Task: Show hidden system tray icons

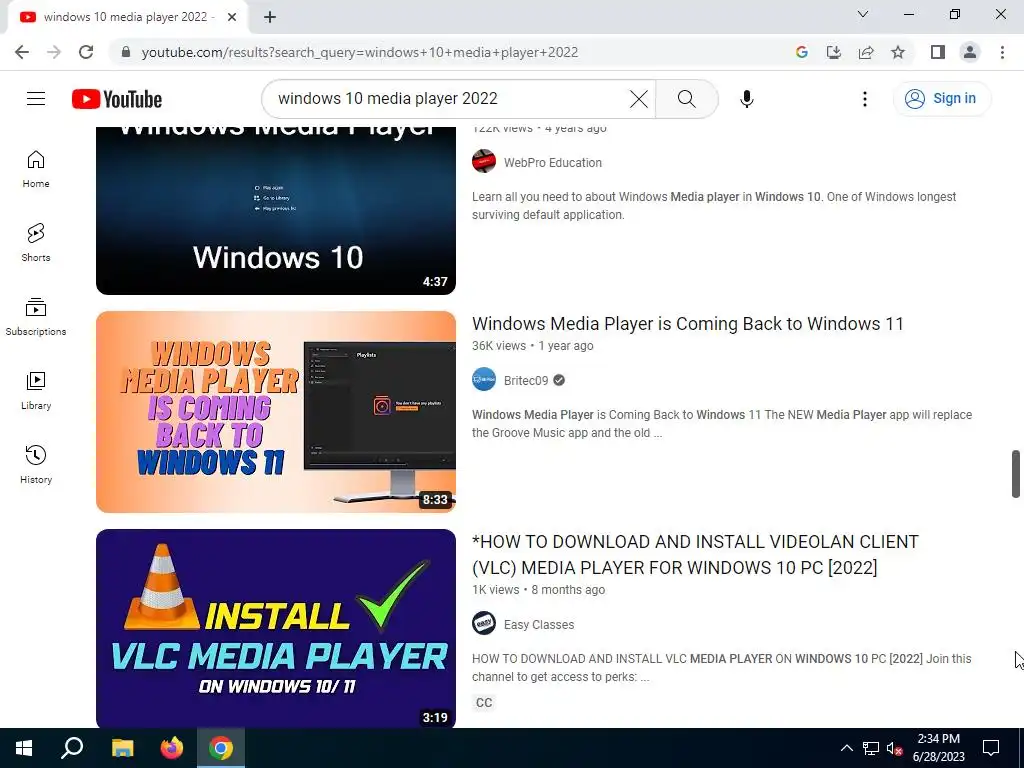Action: [x=846, y=748]
